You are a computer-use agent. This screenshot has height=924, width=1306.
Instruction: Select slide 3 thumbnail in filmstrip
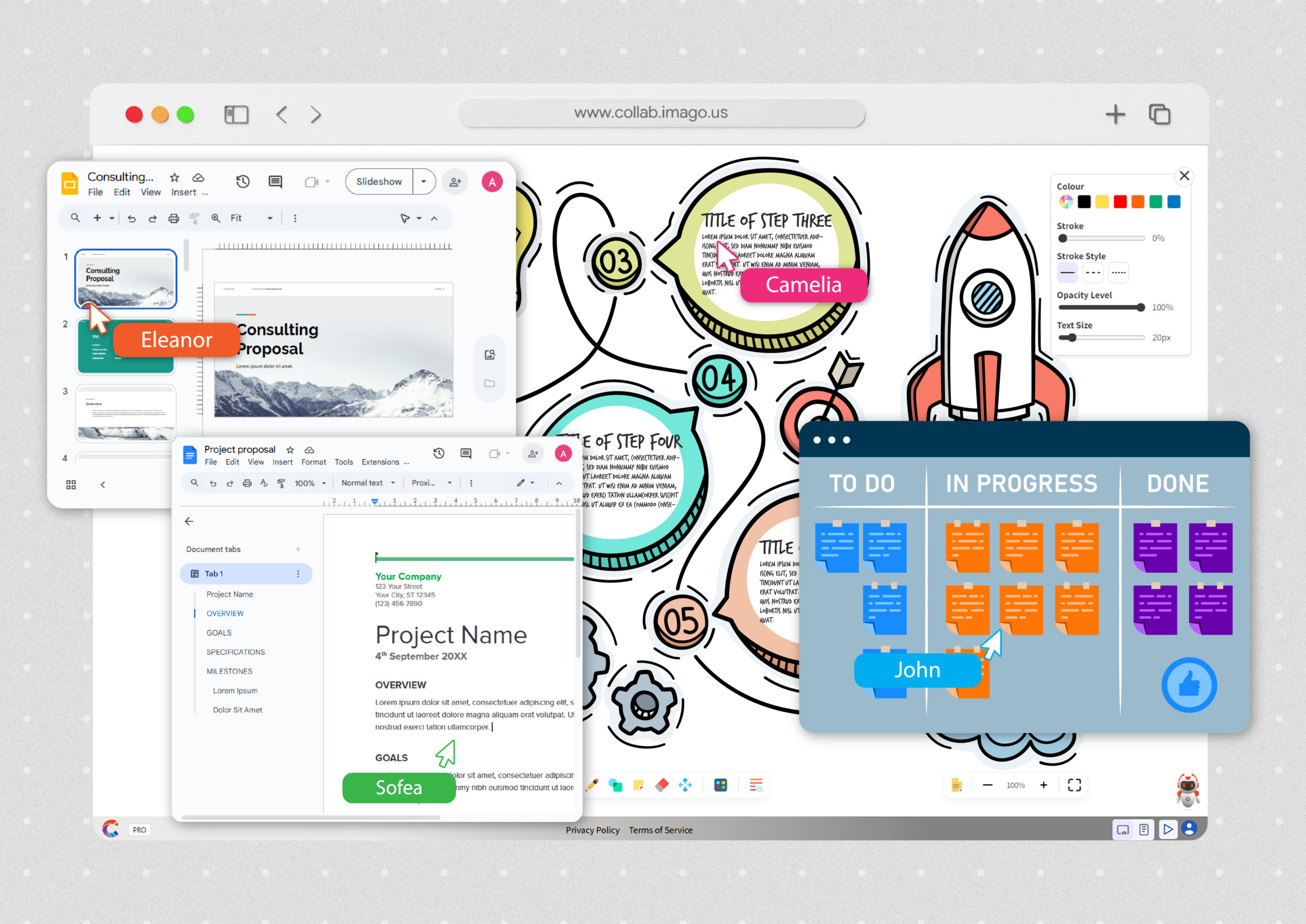pyautogui.click(x=125, y=414)
